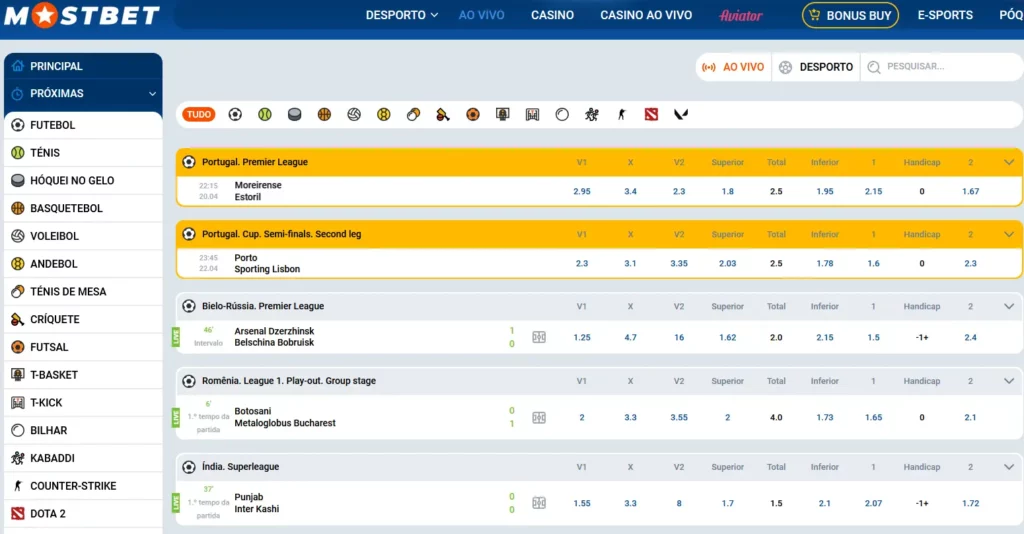Select the handball filter icon in sports row

pos(383,115)
